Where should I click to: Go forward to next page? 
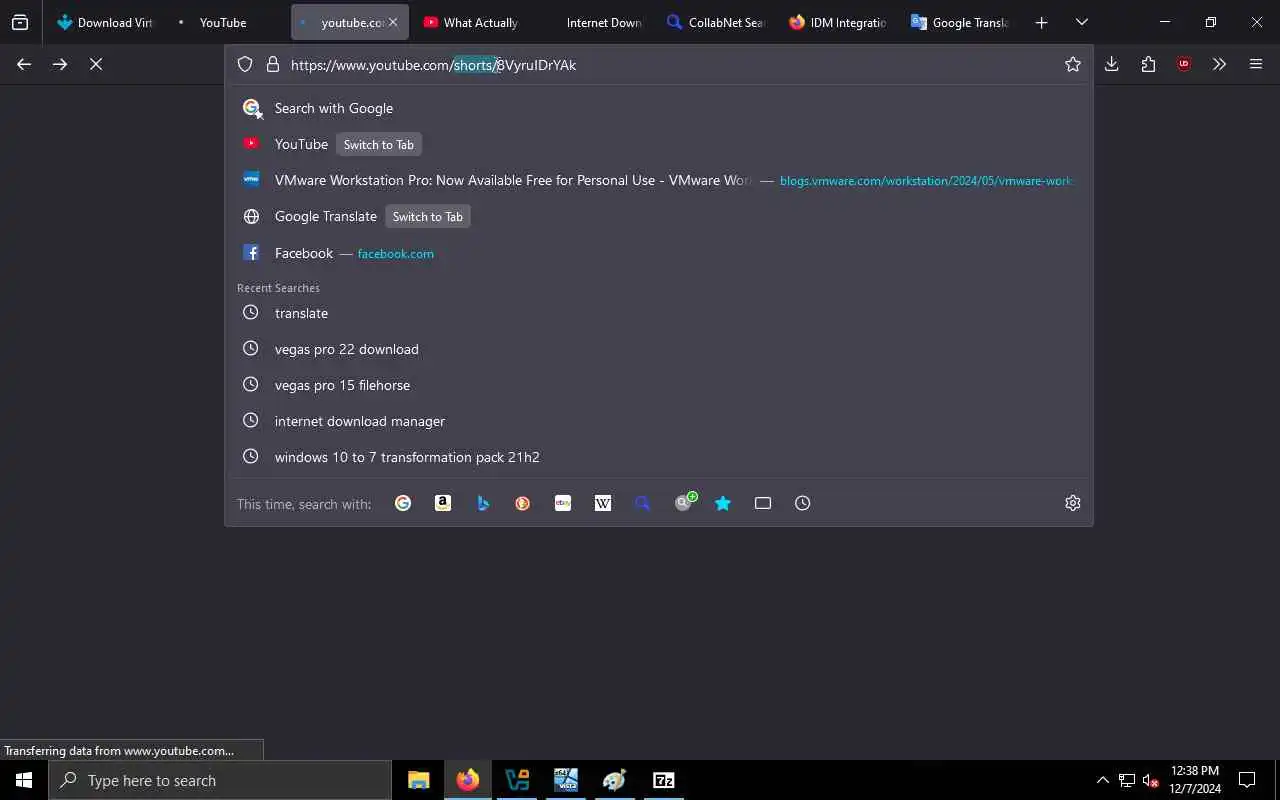coord(60,64)
